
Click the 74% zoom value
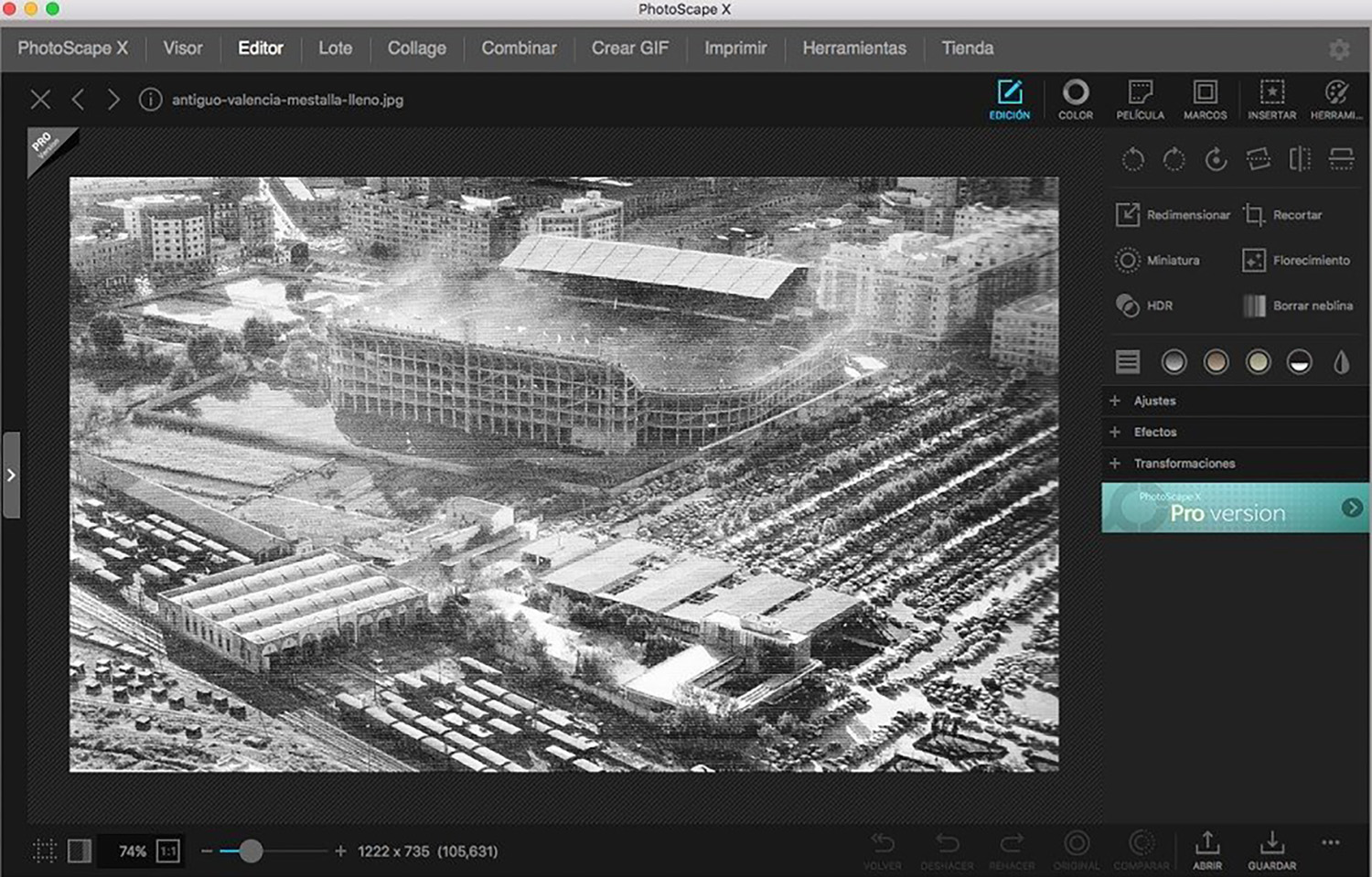[x=133, y=851]
